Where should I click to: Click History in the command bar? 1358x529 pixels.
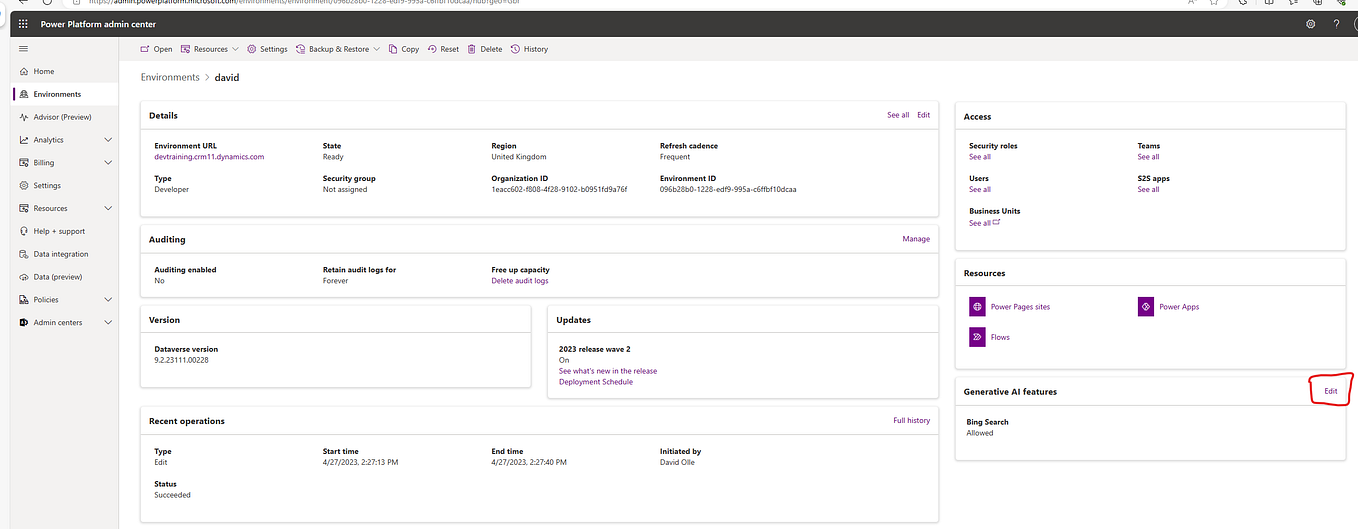coord(529,49)
